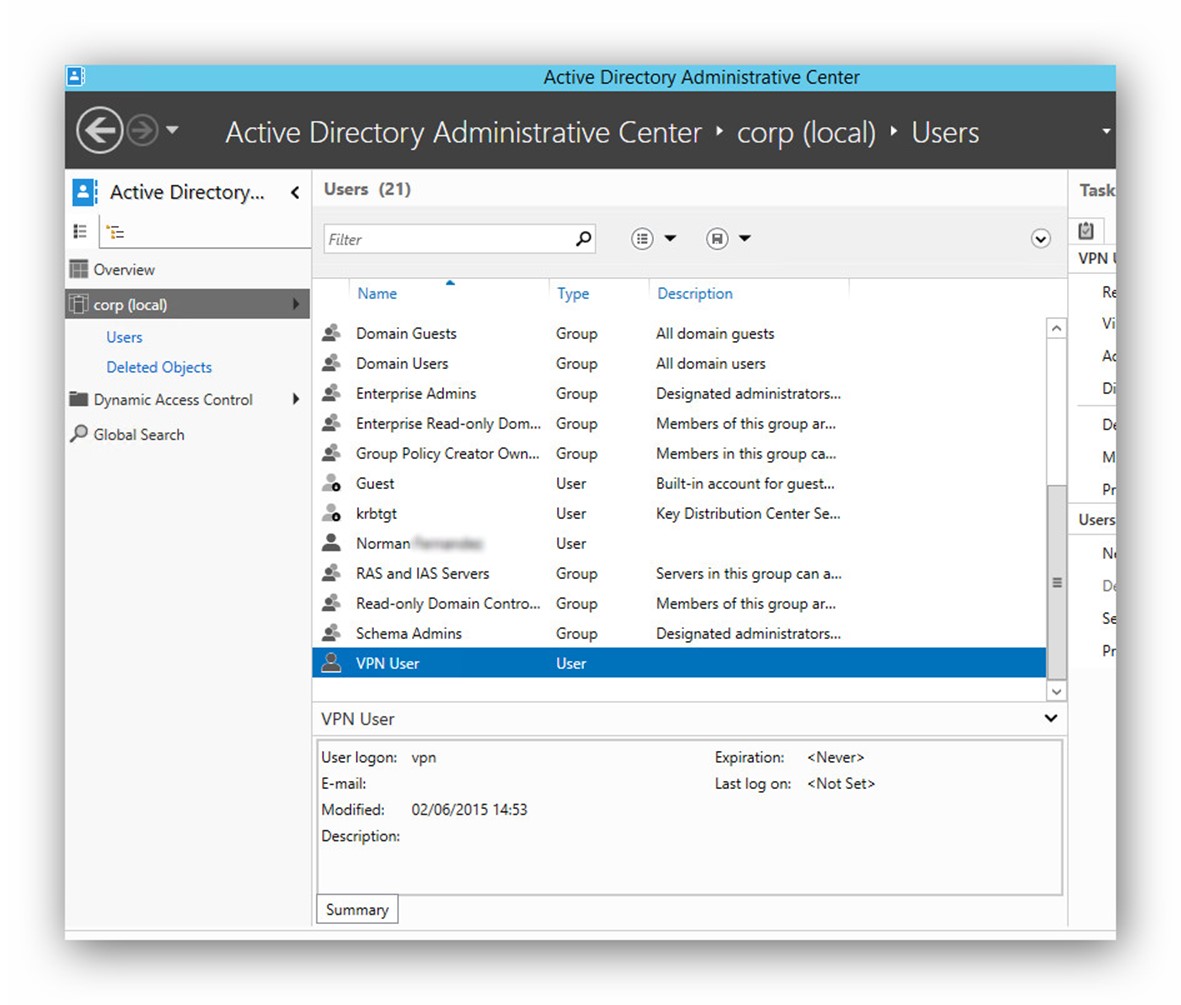Open Global Search
1181x1005 pixels.
coord(139,435)
